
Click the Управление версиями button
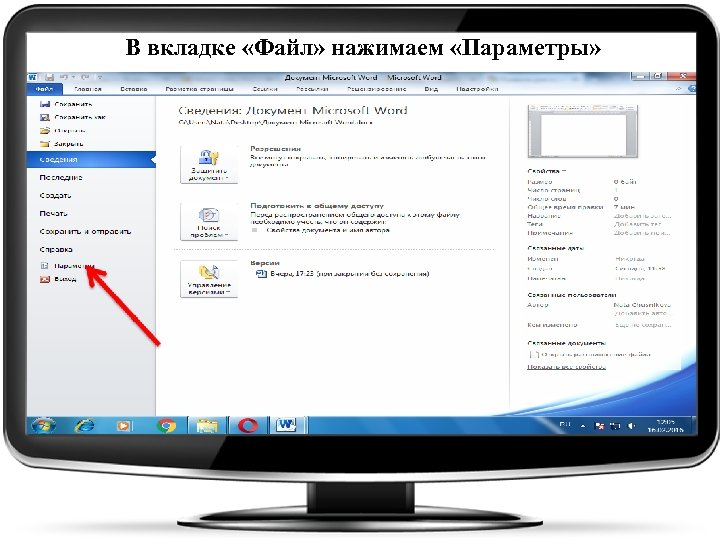click(x=209, y=279)
